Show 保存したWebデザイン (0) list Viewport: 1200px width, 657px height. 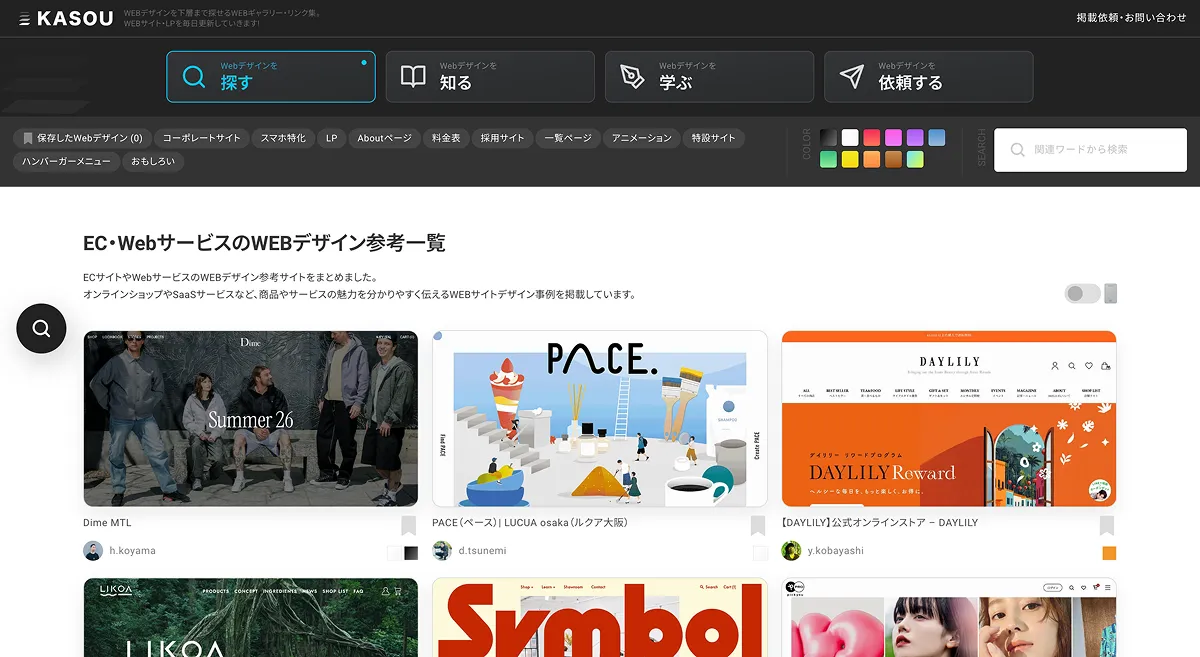click(82, 138)
